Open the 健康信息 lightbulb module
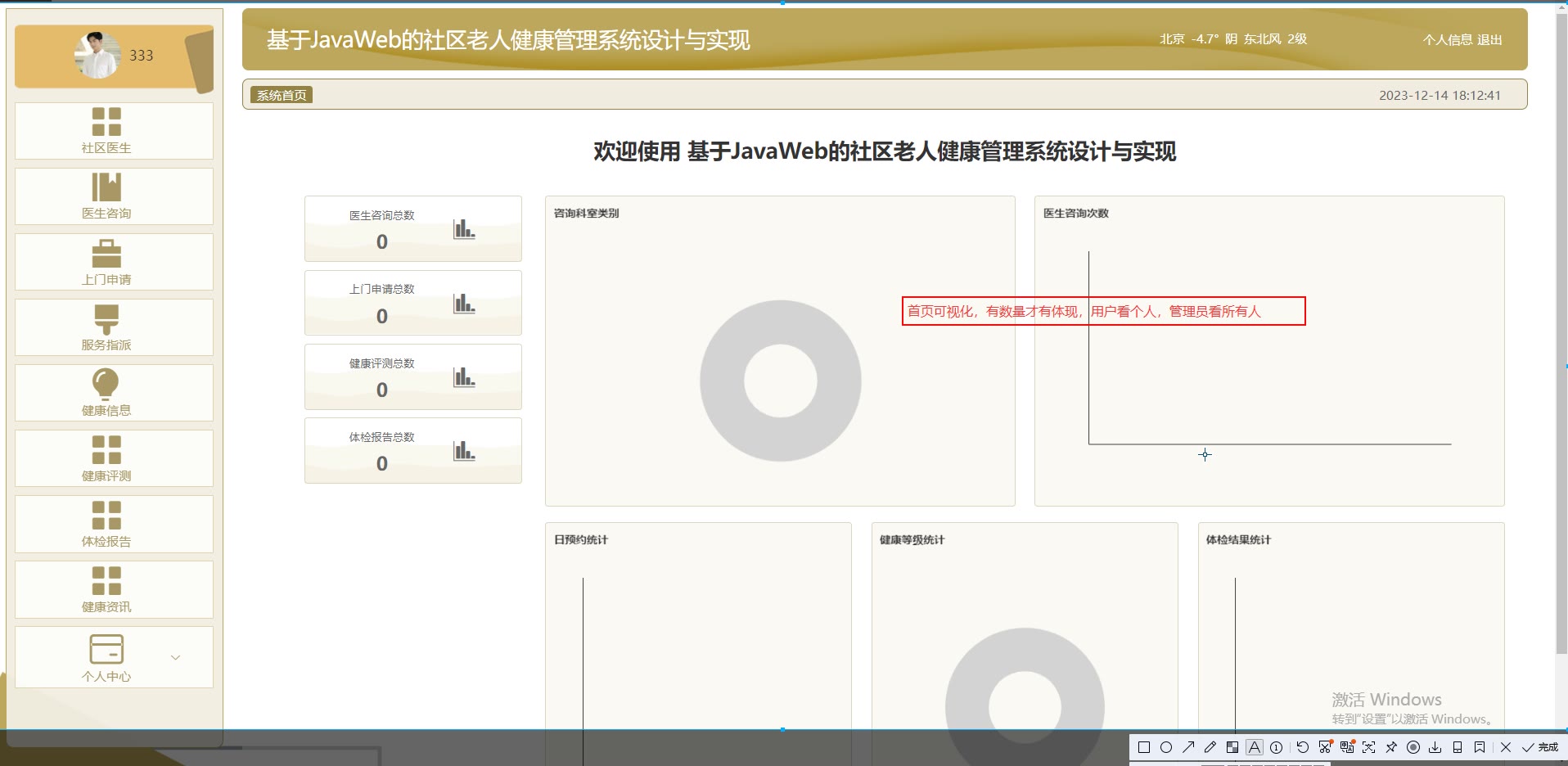 point(114,393)
